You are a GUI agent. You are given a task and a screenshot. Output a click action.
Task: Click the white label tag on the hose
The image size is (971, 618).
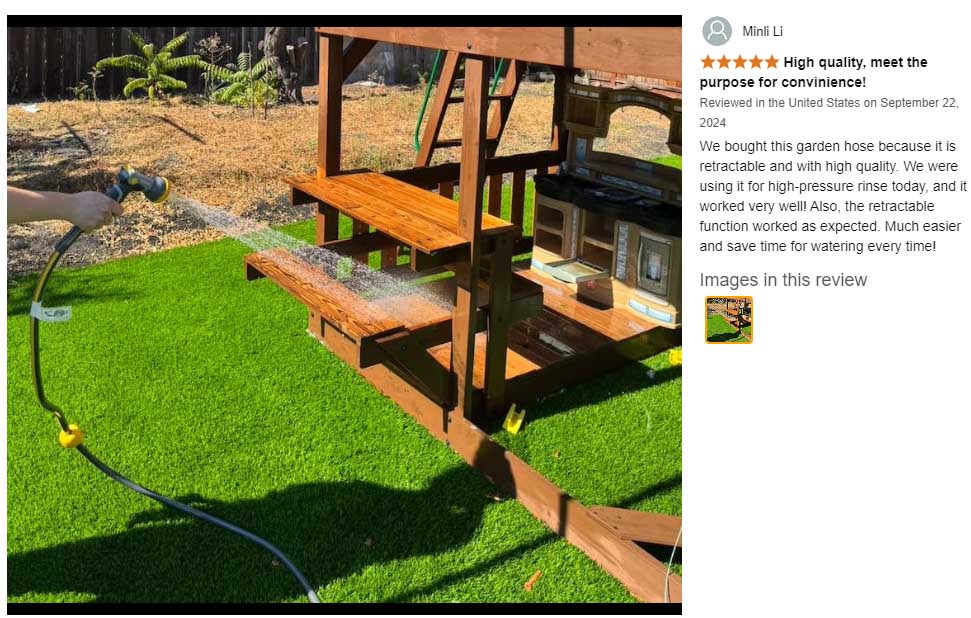coord(51,312)
